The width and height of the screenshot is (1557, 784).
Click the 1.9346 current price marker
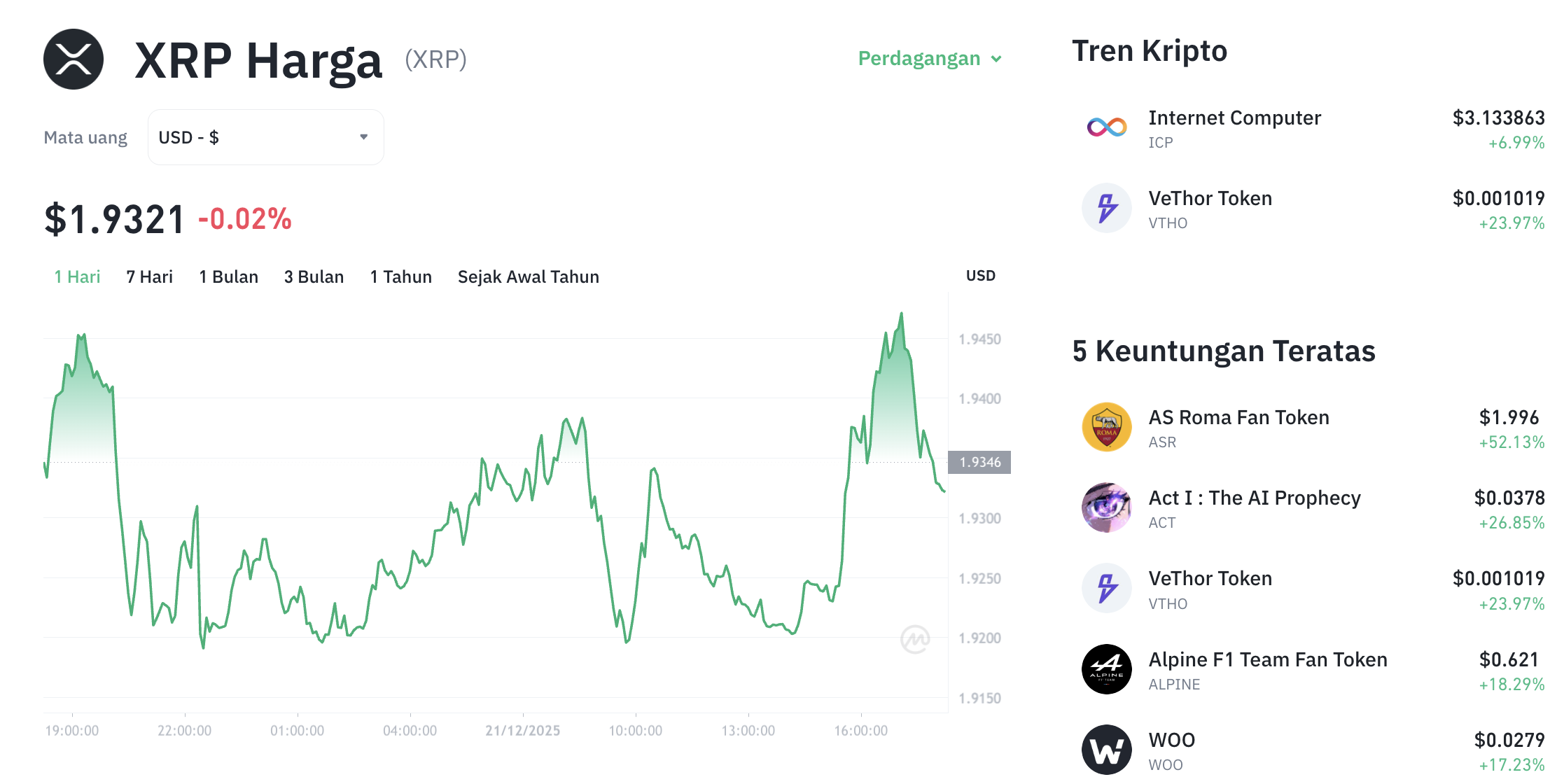pos(979,462)
